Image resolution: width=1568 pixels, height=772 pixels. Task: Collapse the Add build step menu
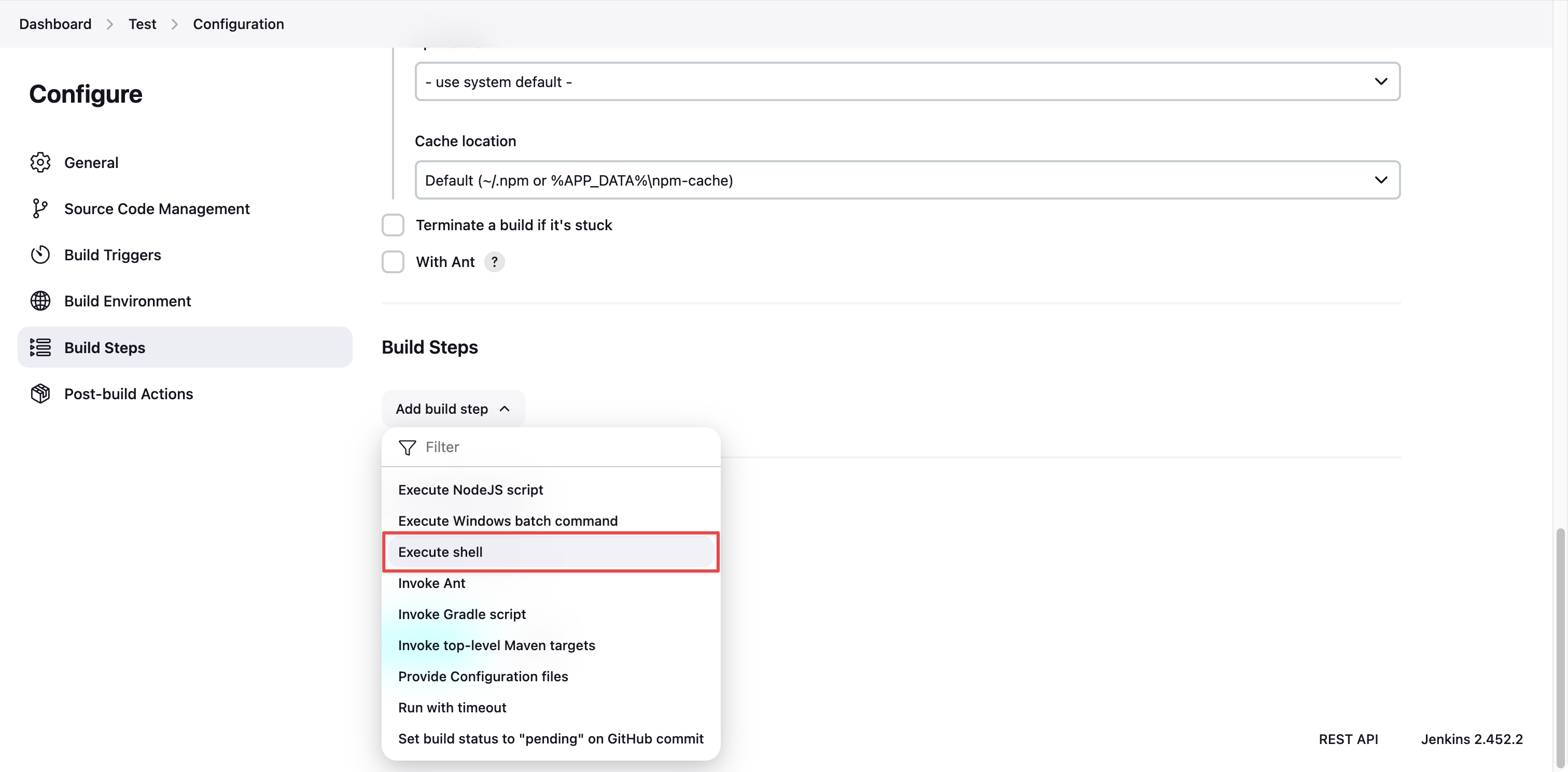coord(452,408)
